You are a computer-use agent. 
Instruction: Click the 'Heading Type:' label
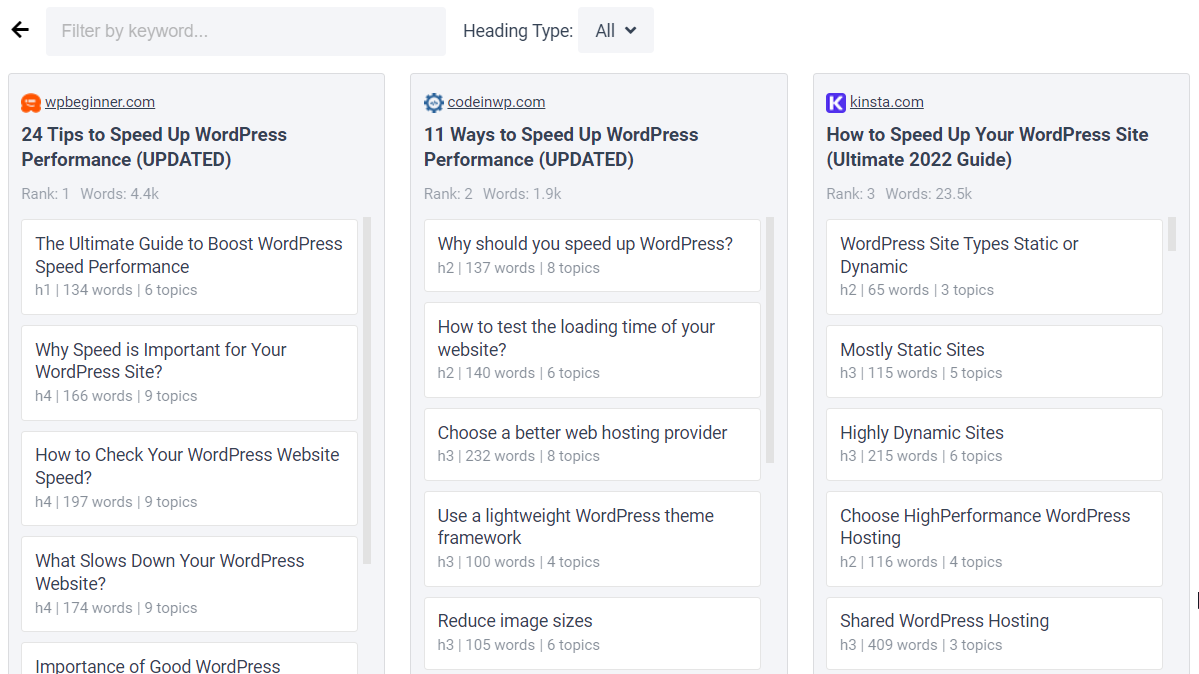[518, 31]
